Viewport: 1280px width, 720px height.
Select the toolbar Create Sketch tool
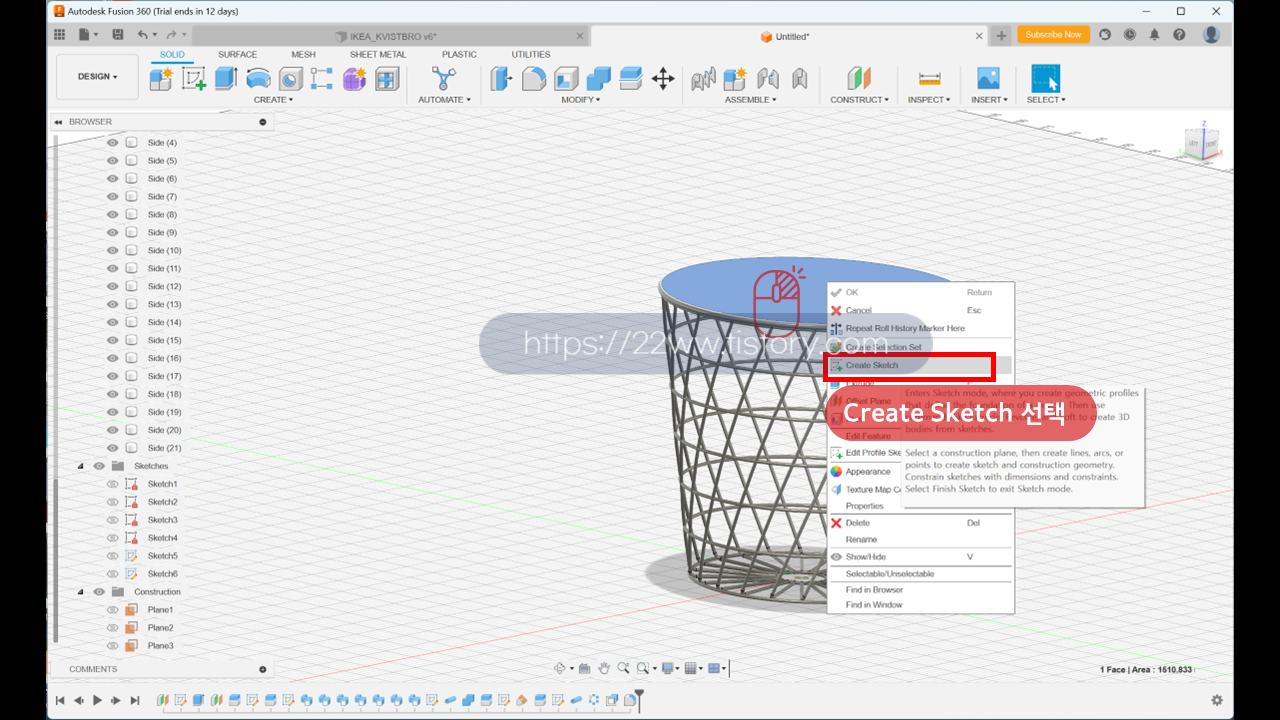194,78
